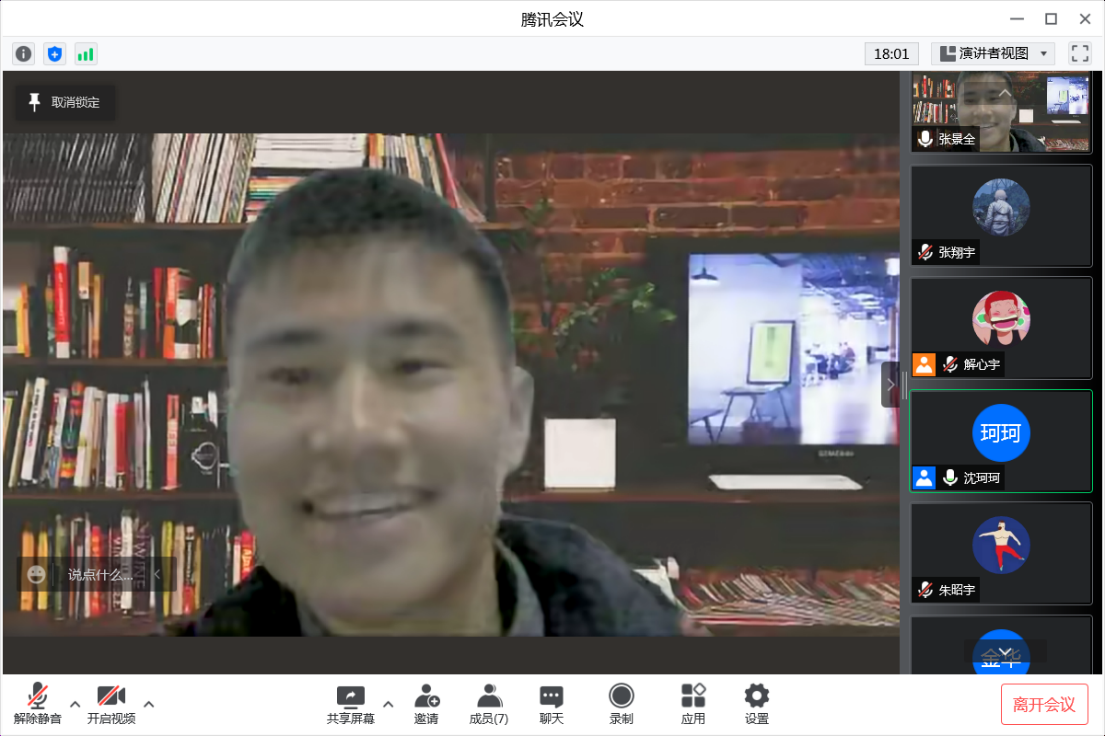
Task: Click the blue security shield icon
Action: (54, 54)
